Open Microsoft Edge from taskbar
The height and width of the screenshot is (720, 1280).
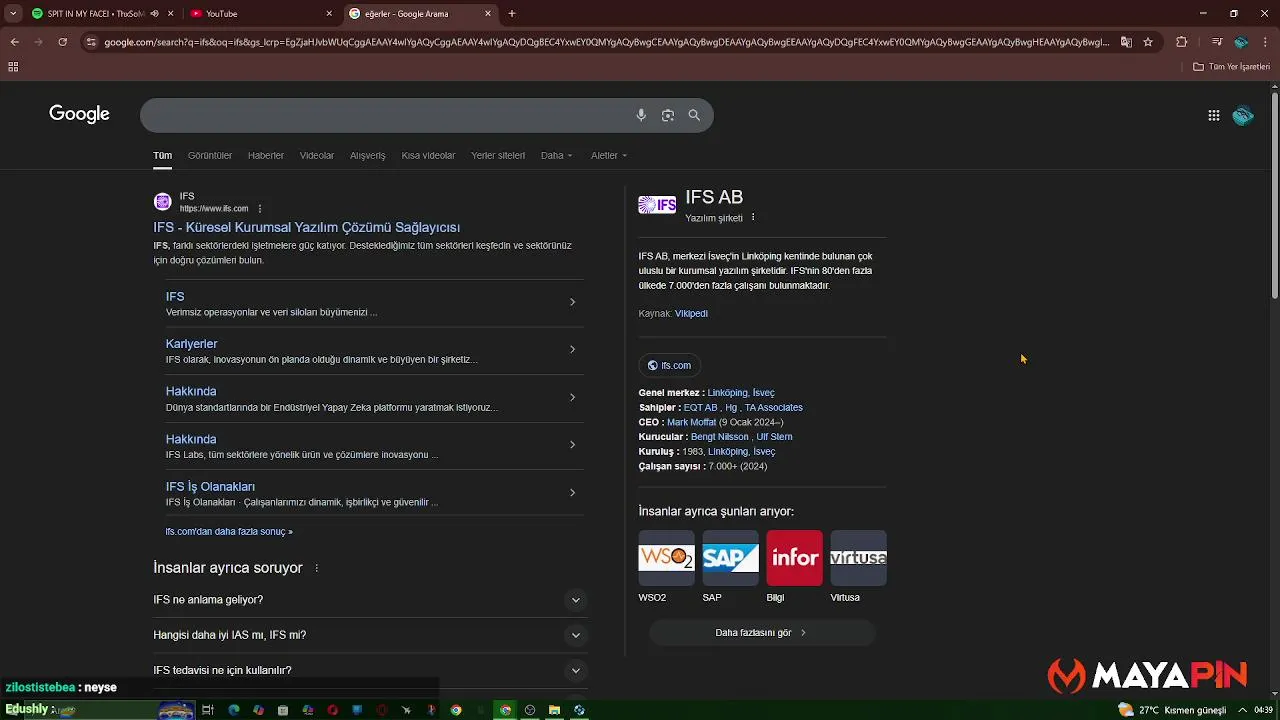point(234,710)
